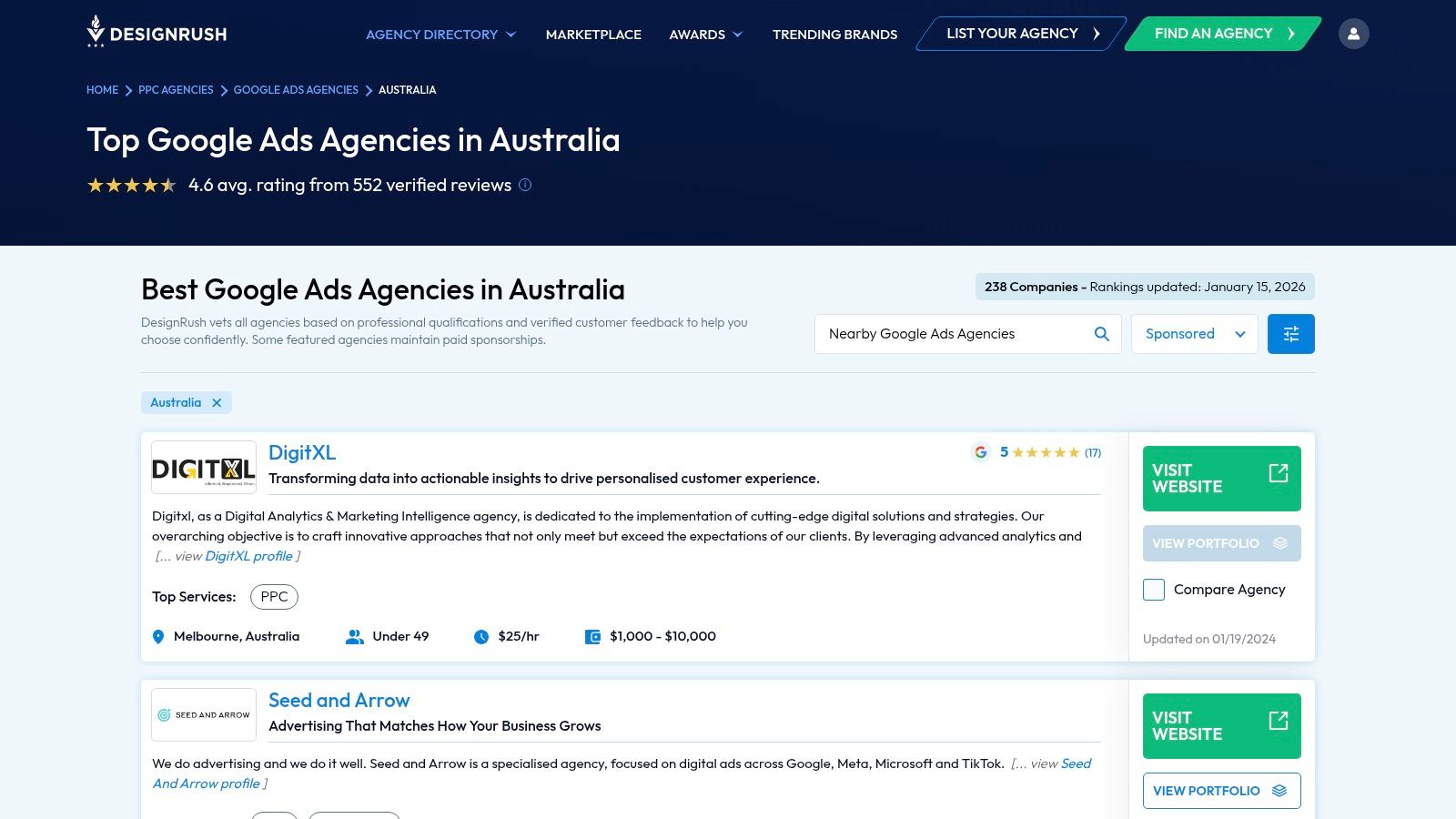This screenshot has height=819, width=1456.
Task: Open the advanced filters sliders icon
Action: [1290, 334]
